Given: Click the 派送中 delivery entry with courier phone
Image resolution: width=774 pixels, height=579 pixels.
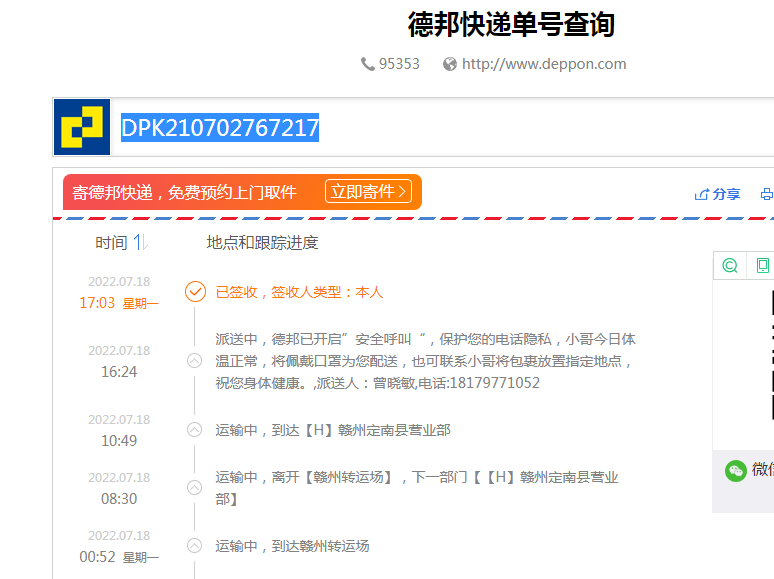Looking at the screenshot, I should point(425,361).
